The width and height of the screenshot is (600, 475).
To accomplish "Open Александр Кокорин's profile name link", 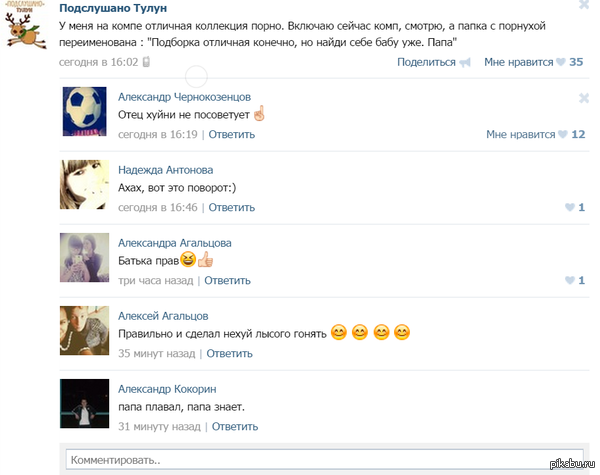I will click(x=167, y=389).
